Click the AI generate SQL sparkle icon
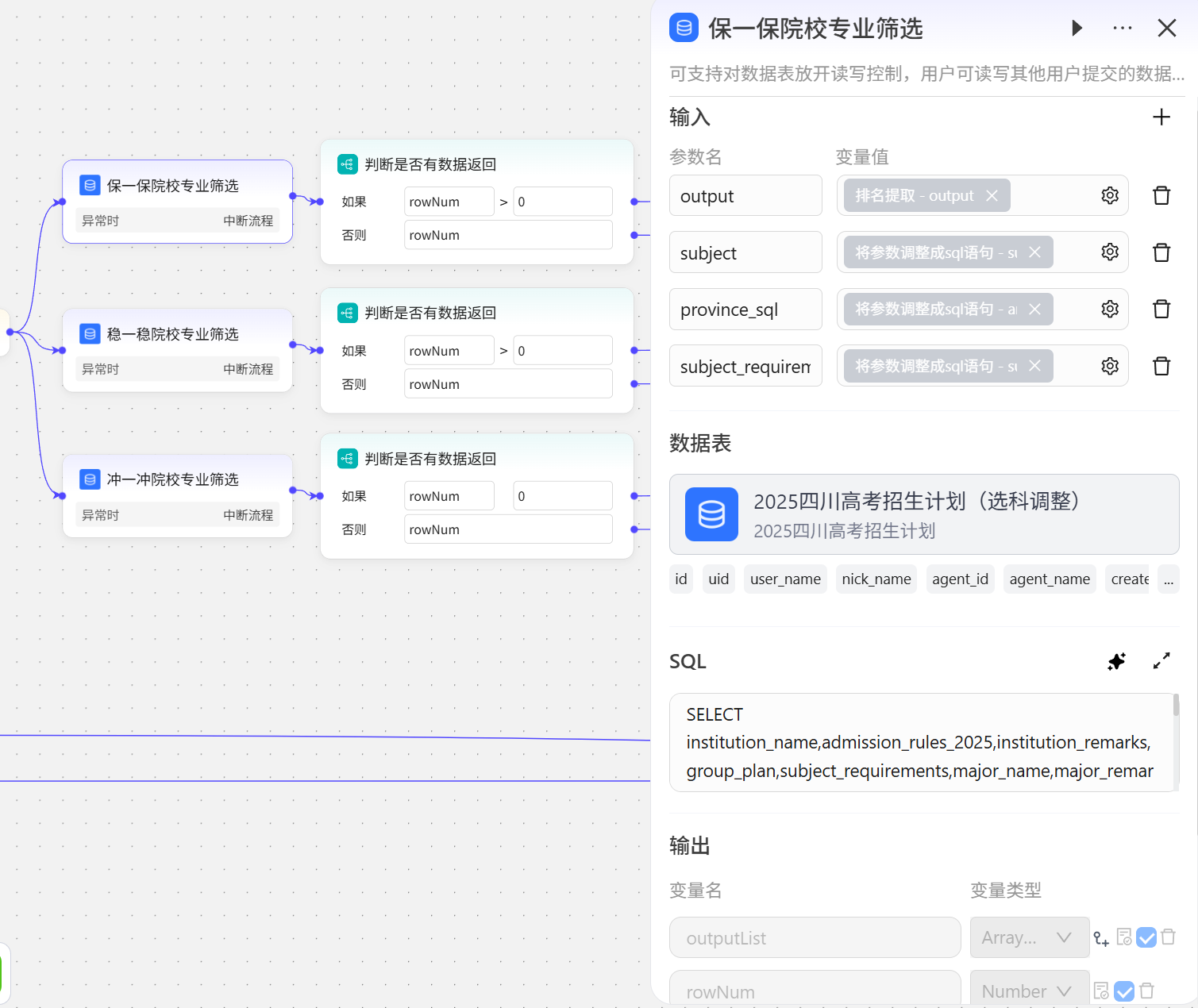The height and width of the screenshot is (1008, 1198). coord(1116,661)
